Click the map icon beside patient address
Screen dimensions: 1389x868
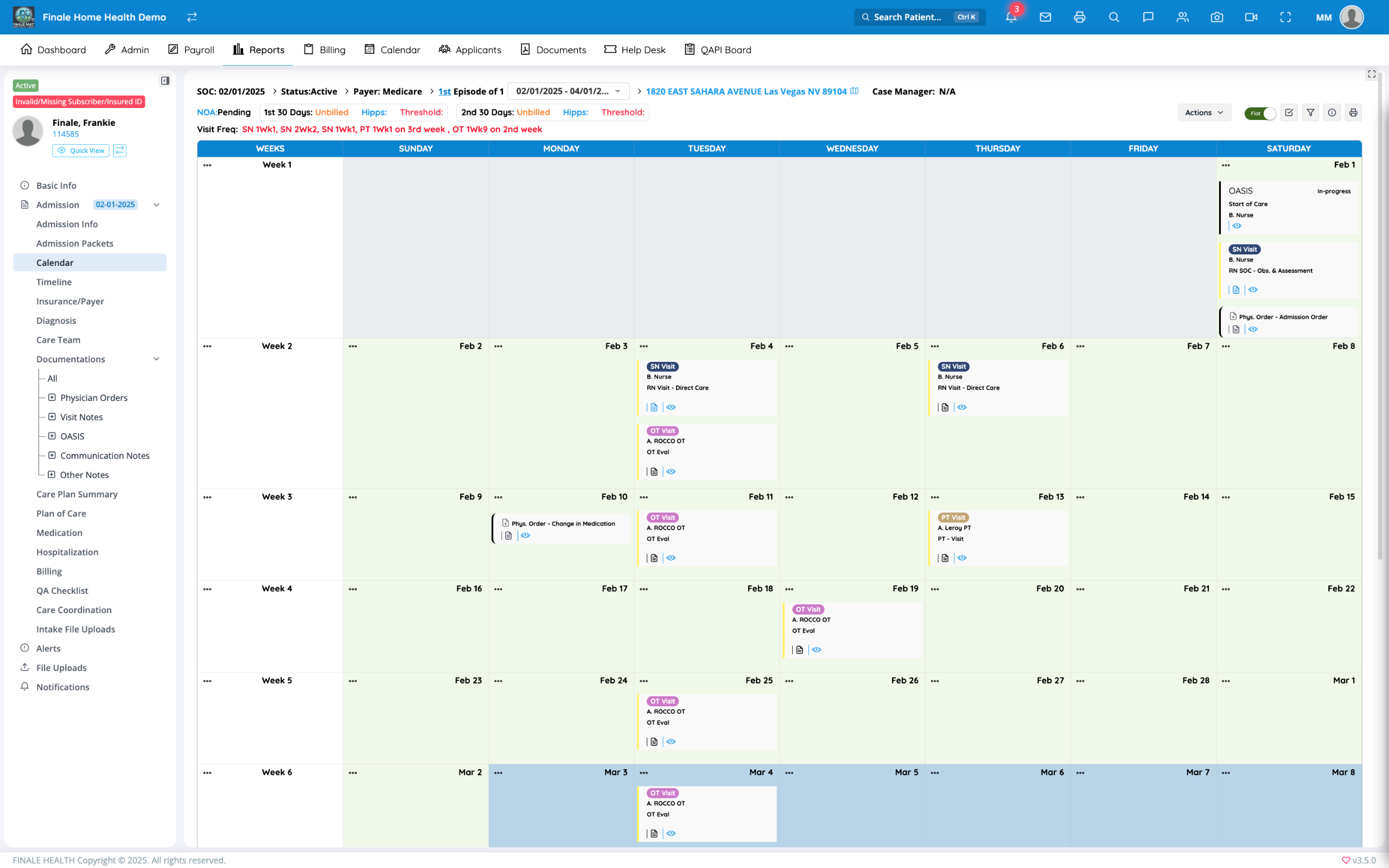tap(855, 91)
